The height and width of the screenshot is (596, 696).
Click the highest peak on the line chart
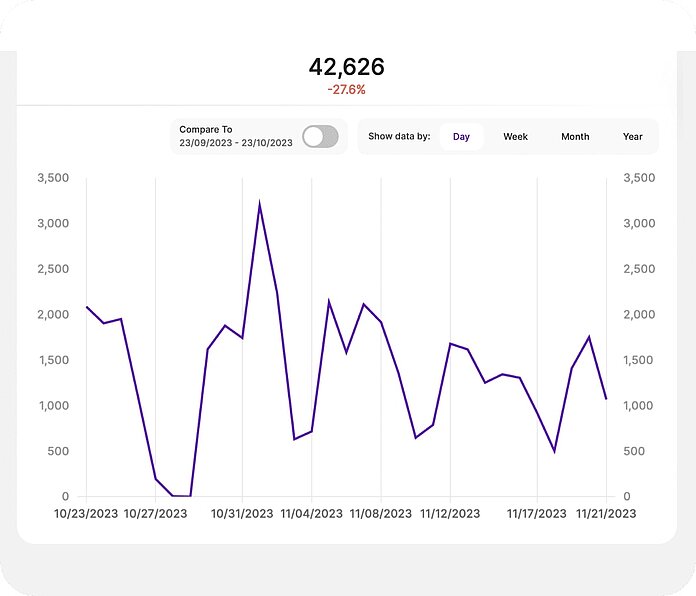pos(259,204)
